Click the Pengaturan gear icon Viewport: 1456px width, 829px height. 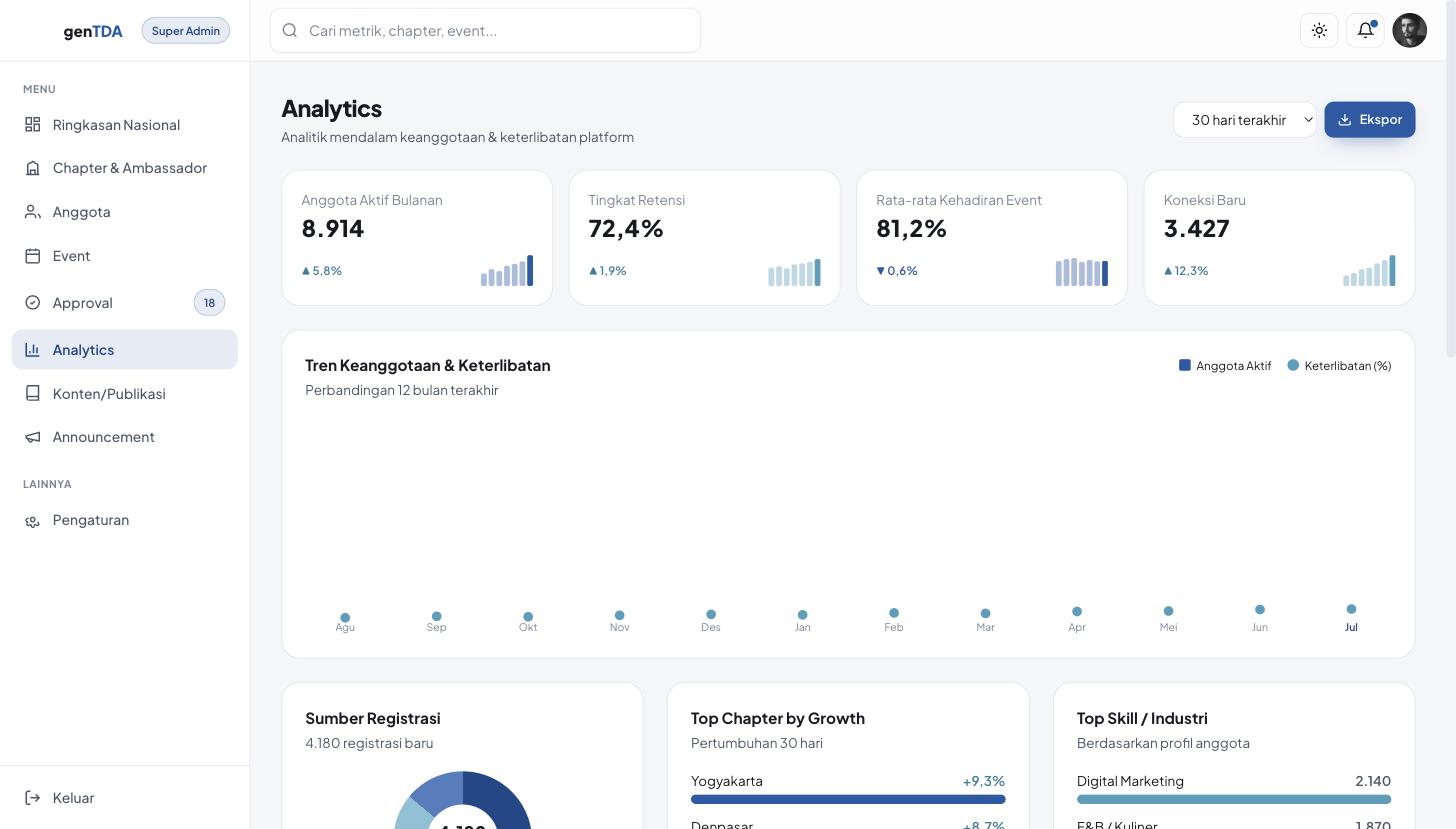click(33, 520)
